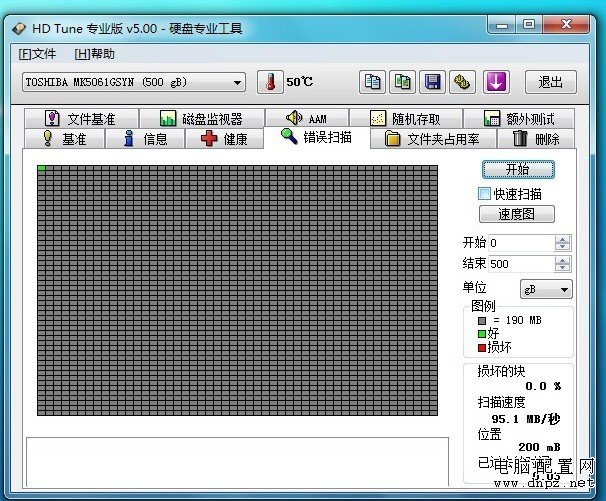The width and height of the screenshot is (606, 501).
Task: Increase the 结束 value with up arrow
Action: (x=562, y=261)
